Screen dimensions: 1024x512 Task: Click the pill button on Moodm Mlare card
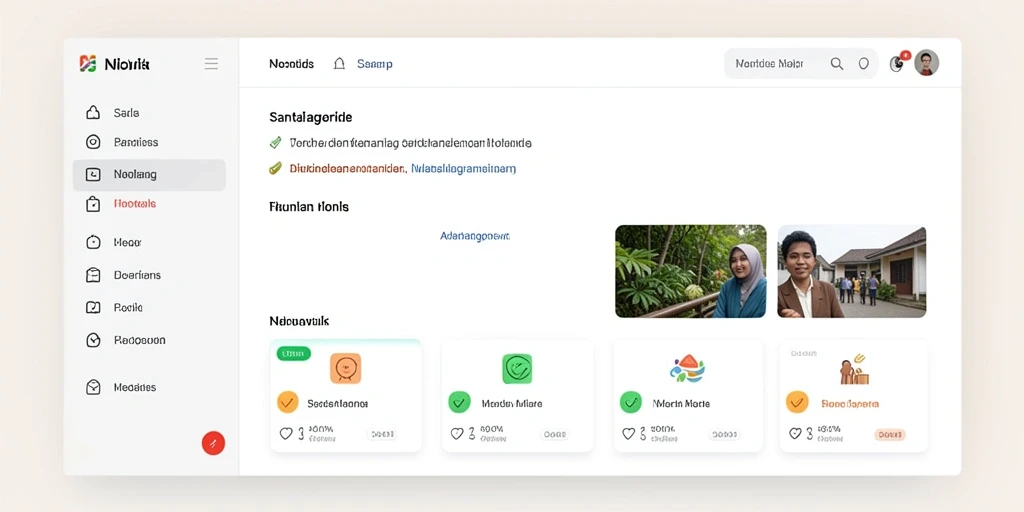pyautogui.click(x=554, y=434)
